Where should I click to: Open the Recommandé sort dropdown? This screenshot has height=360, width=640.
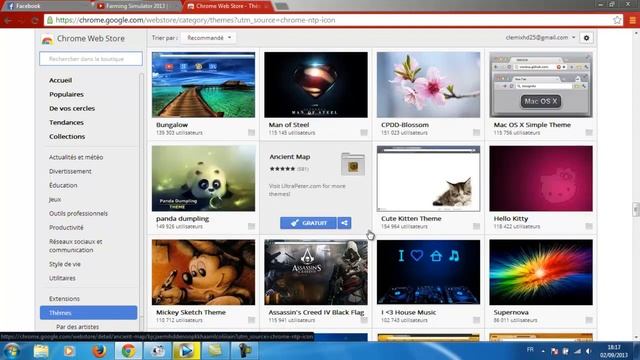209,38
